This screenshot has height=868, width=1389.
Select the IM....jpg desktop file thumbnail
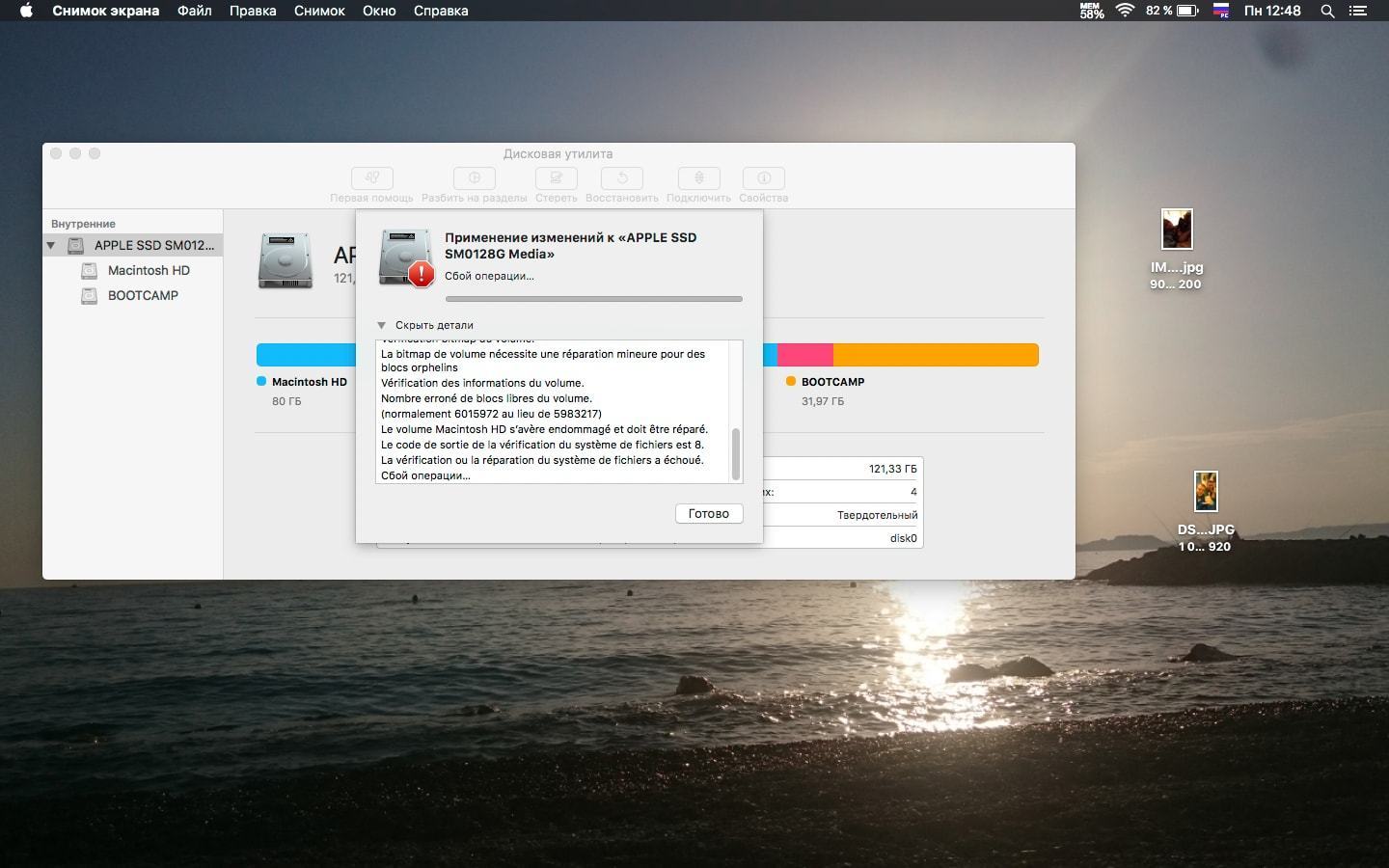pyautogui.click(x=1177, y=230)
